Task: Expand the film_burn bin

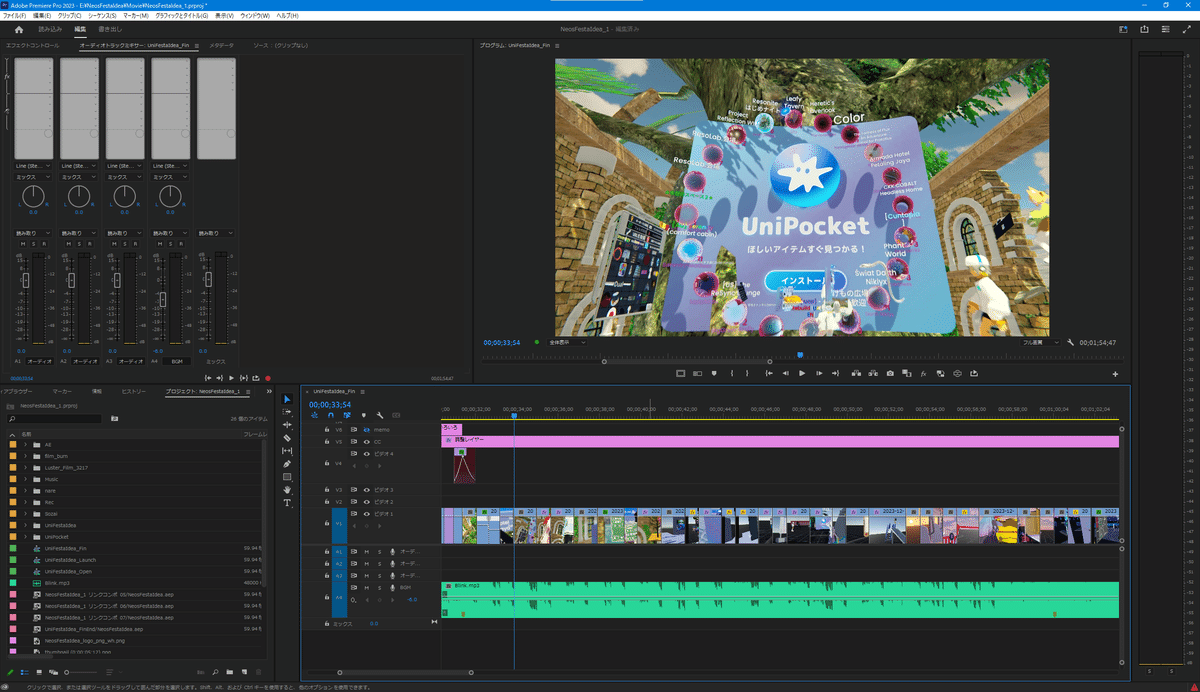Action: 26,456
